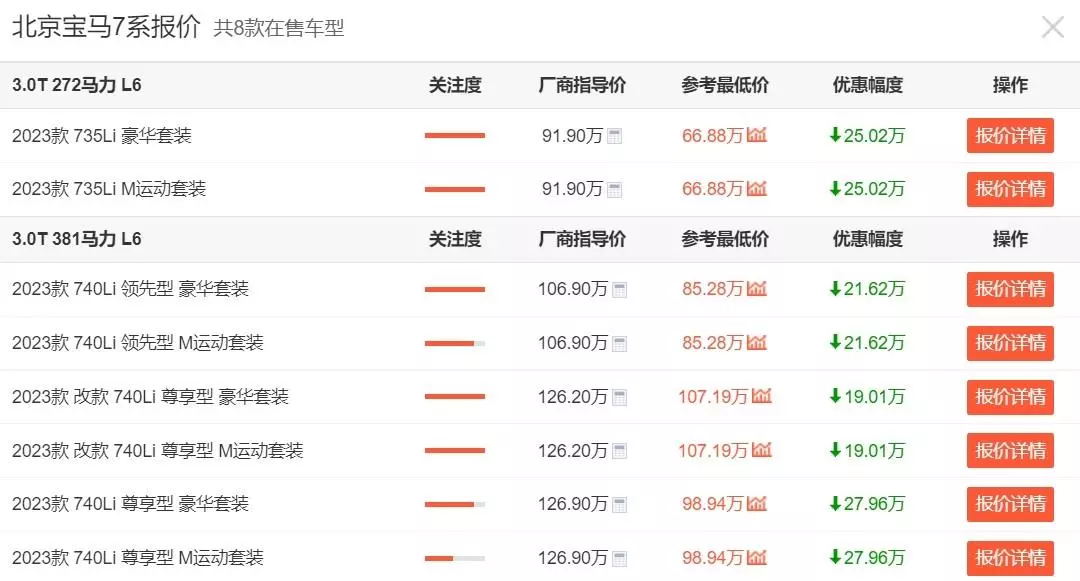Open calculator icon beside 735Li 豪华套装 91.90万
The height and width of the screenshot is (581, 1080).
(614, 136)
